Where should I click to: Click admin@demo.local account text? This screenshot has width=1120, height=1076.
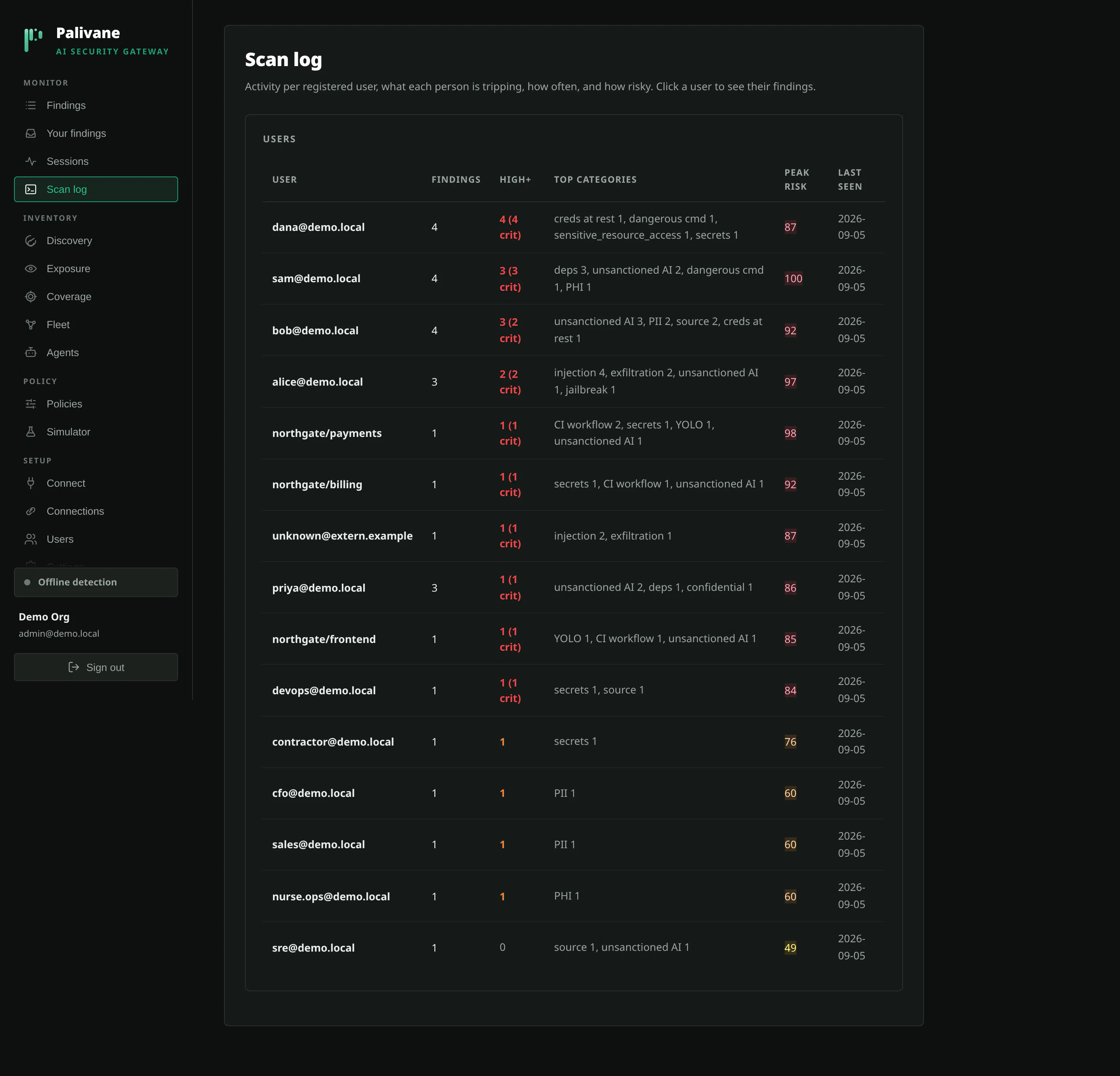(x=59, y=634)
